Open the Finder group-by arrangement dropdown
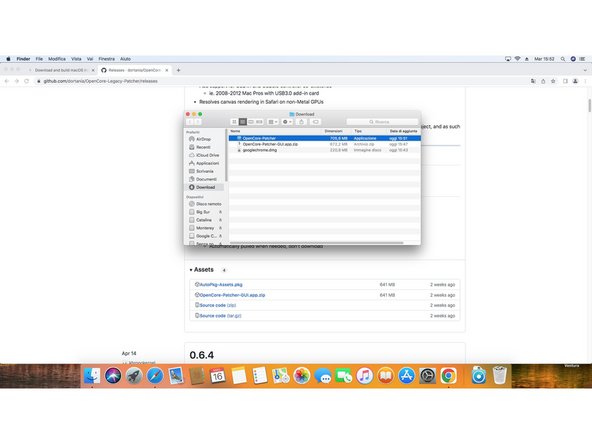592x444 pixels. (273, 122)
